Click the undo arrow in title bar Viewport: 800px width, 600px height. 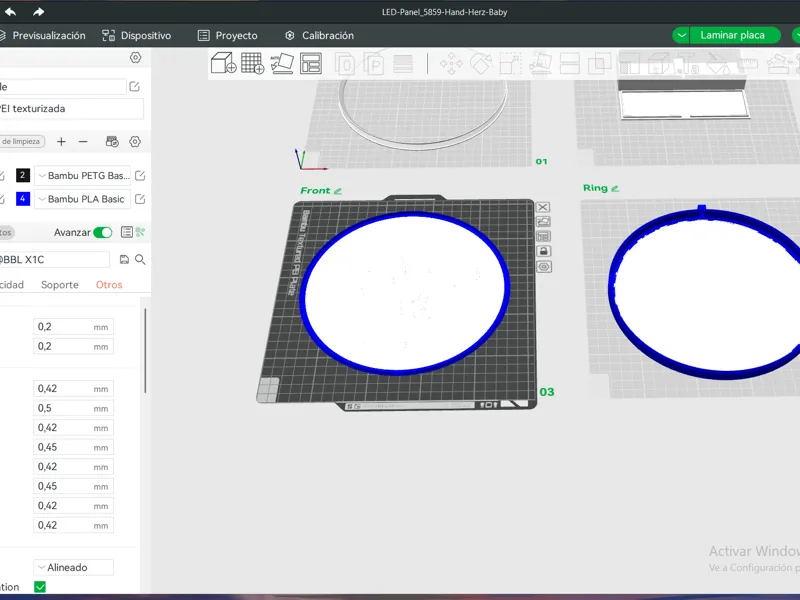(x=10, y=12)
